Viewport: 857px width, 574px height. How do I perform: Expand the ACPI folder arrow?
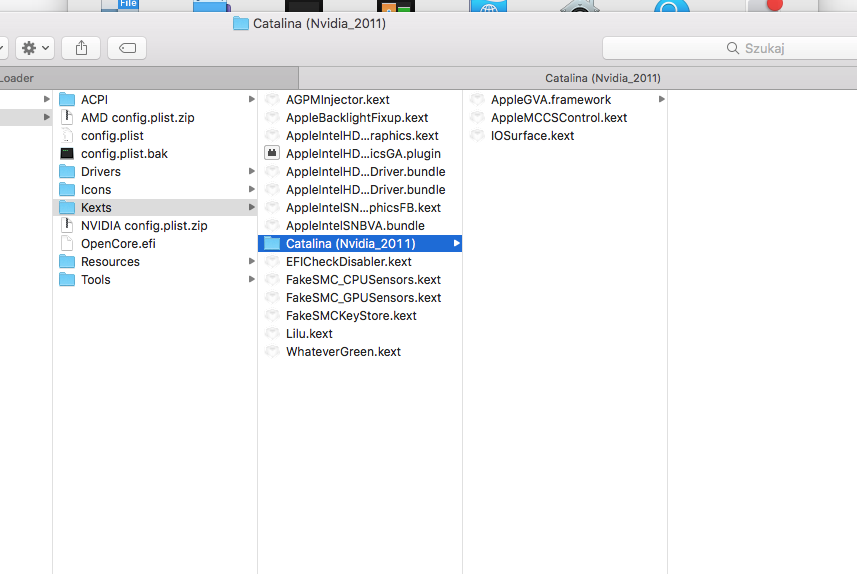click(x=251, y=99)
